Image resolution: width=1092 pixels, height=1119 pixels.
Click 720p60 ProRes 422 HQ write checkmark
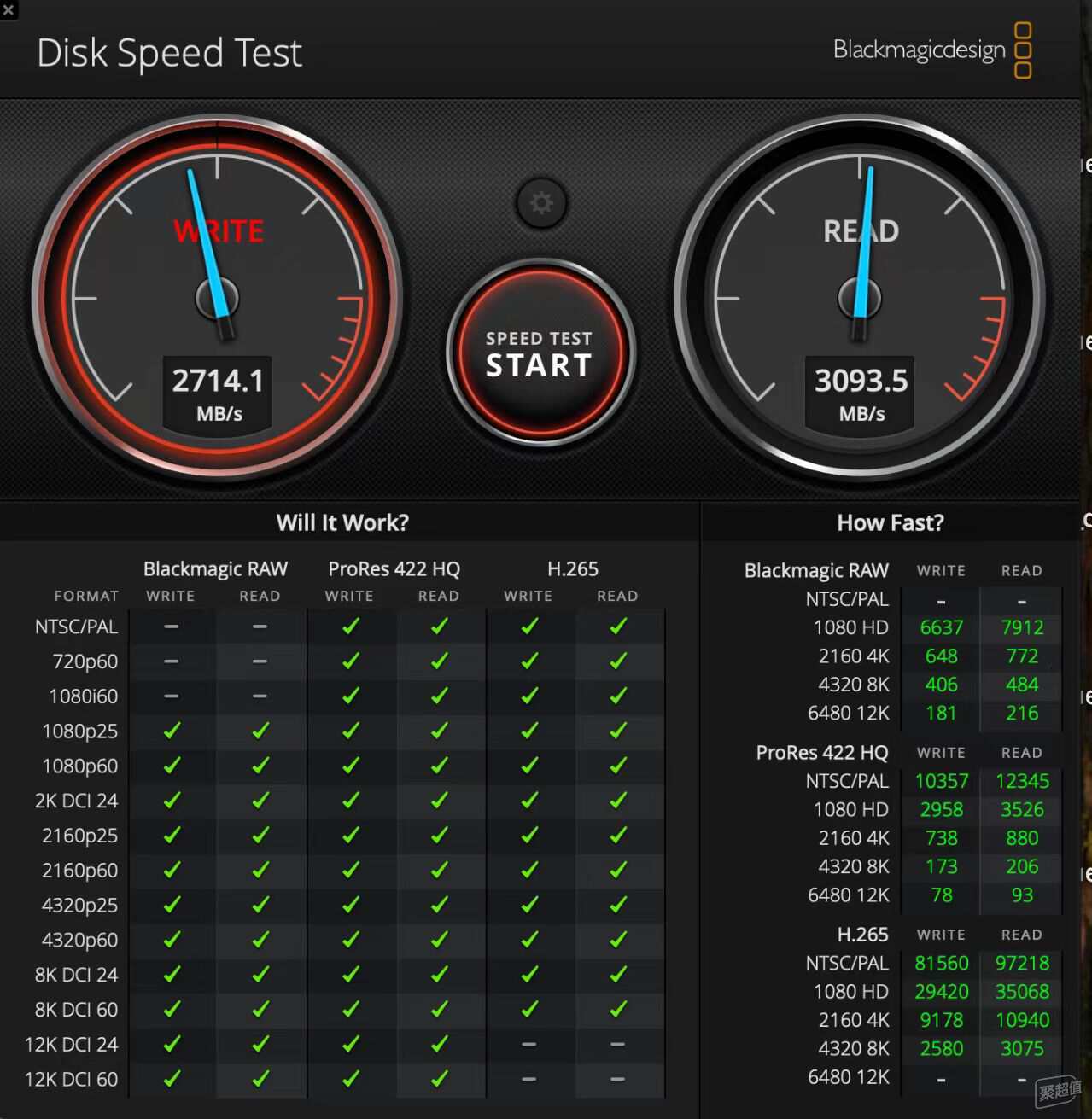point(350,661)
